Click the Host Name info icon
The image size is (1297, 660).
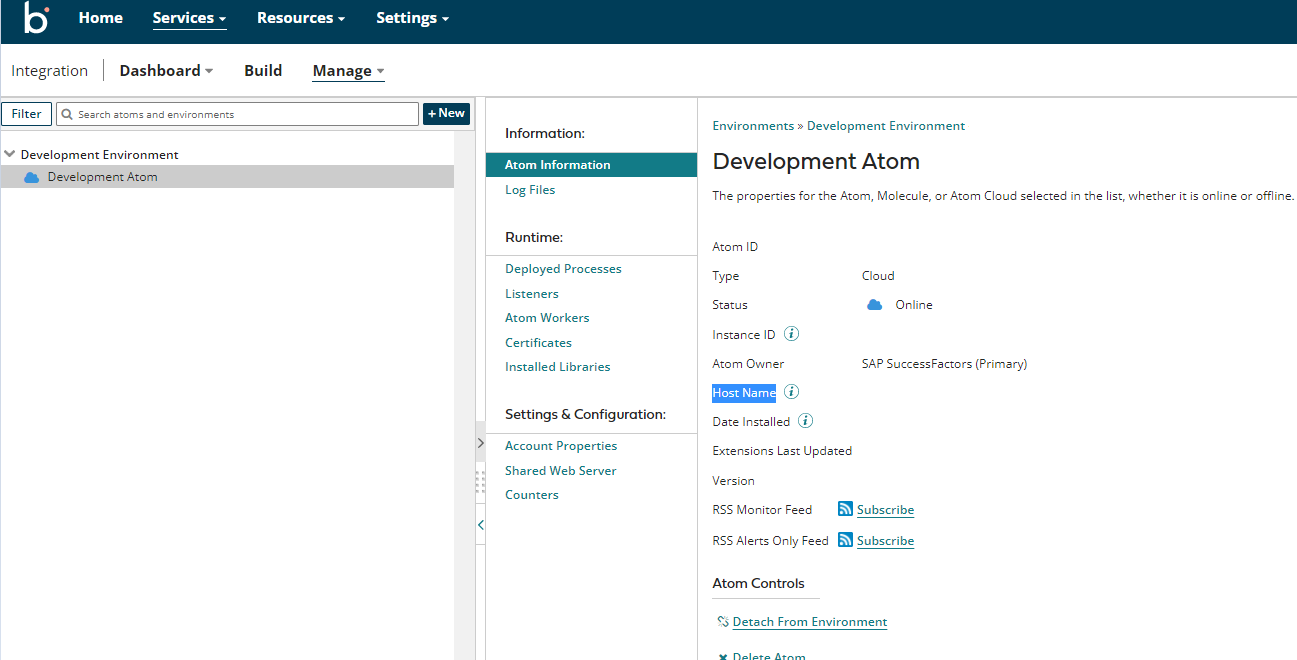tap(791, 392)
